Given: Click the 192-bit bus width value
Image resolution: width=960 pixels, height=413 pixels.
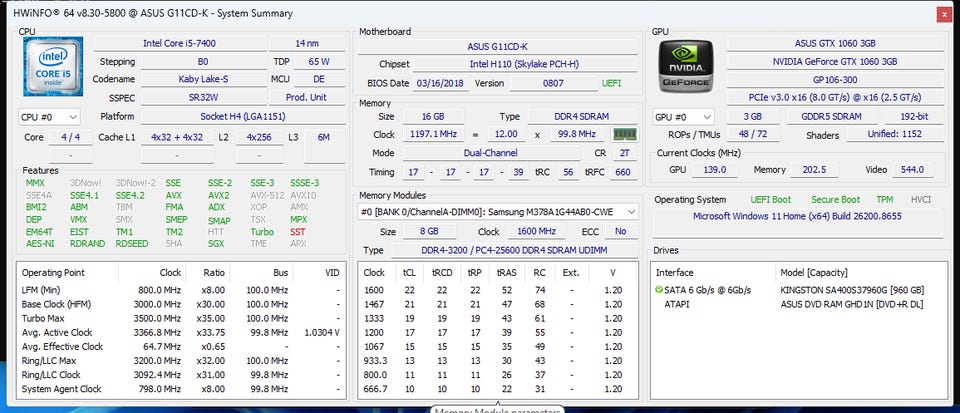Looking at the screenshot, I should [x=913, y=116].
